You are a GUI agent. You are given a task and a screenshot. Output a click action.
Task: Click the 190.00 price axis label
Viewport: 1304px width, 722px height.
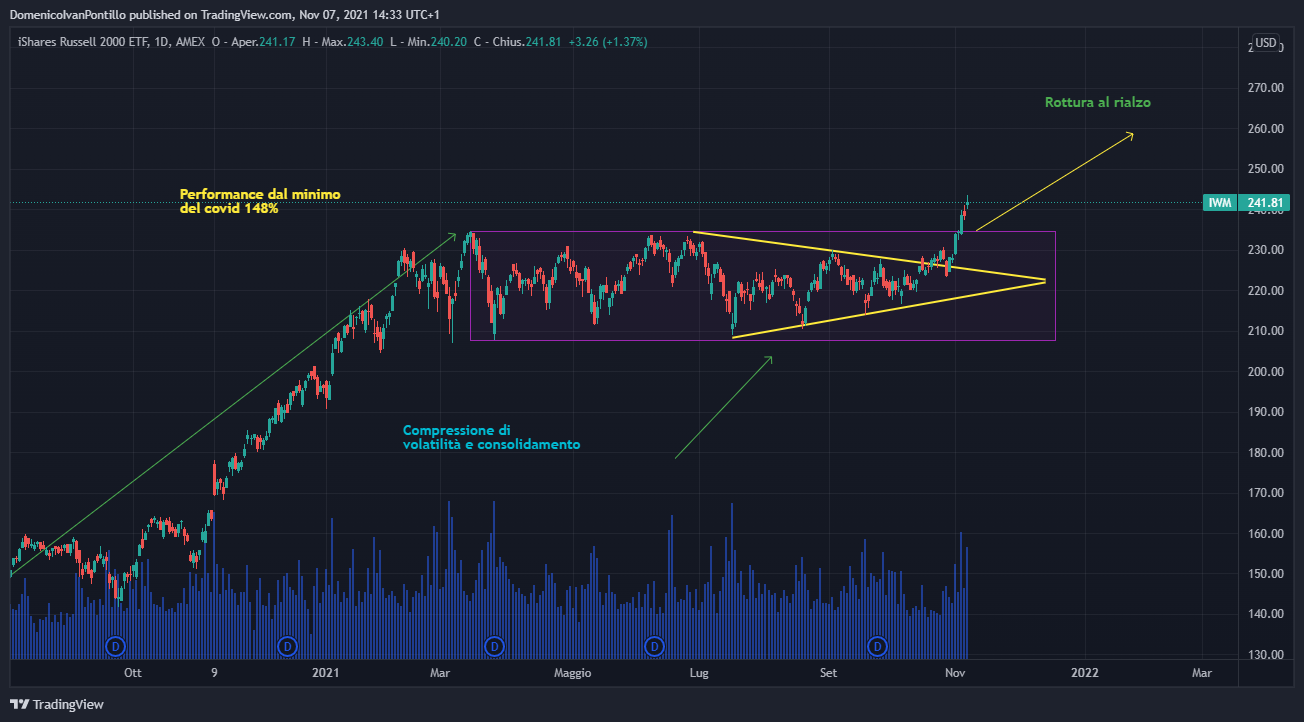[1264, 412]
